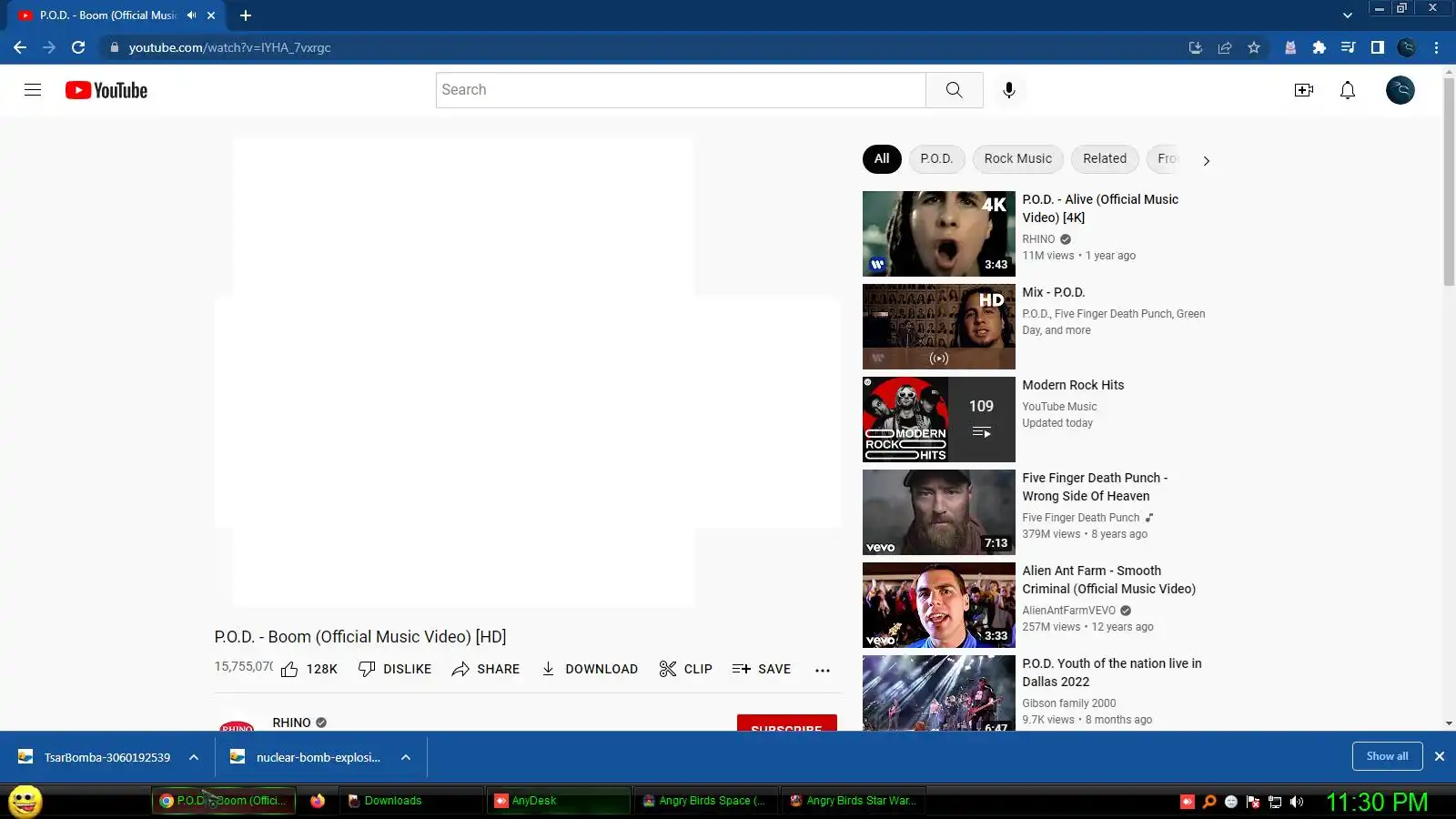Open Smooth Criminal video thumbnail
1456x819 pixels.
[x=939, y=605]
